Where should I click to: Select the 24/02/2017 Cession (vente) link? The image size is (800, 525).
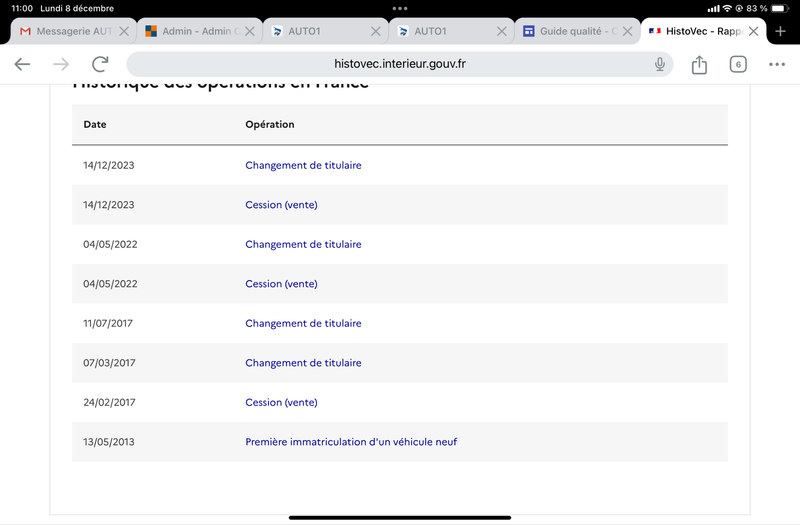[x=281, y=402]
